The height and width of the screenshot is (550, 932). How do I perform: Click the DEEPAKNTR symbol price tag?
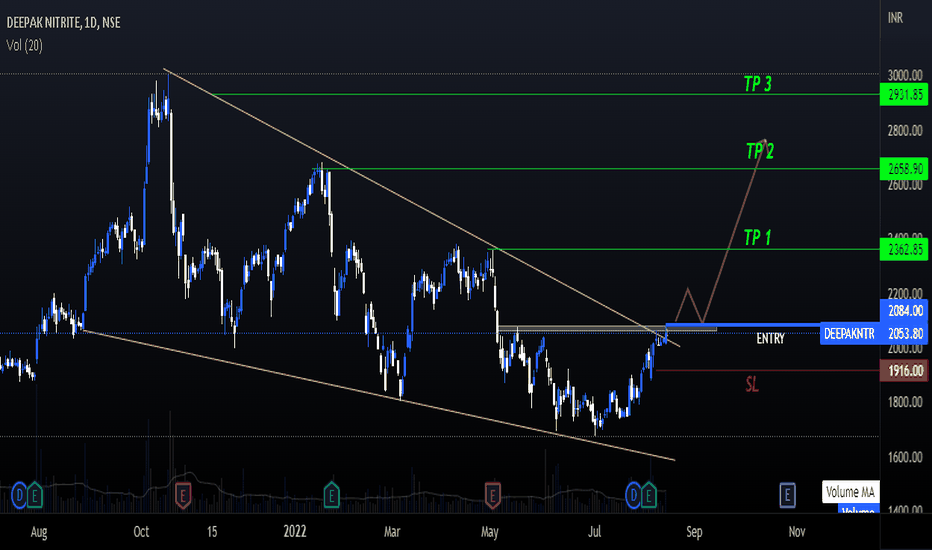pos(849,334)
